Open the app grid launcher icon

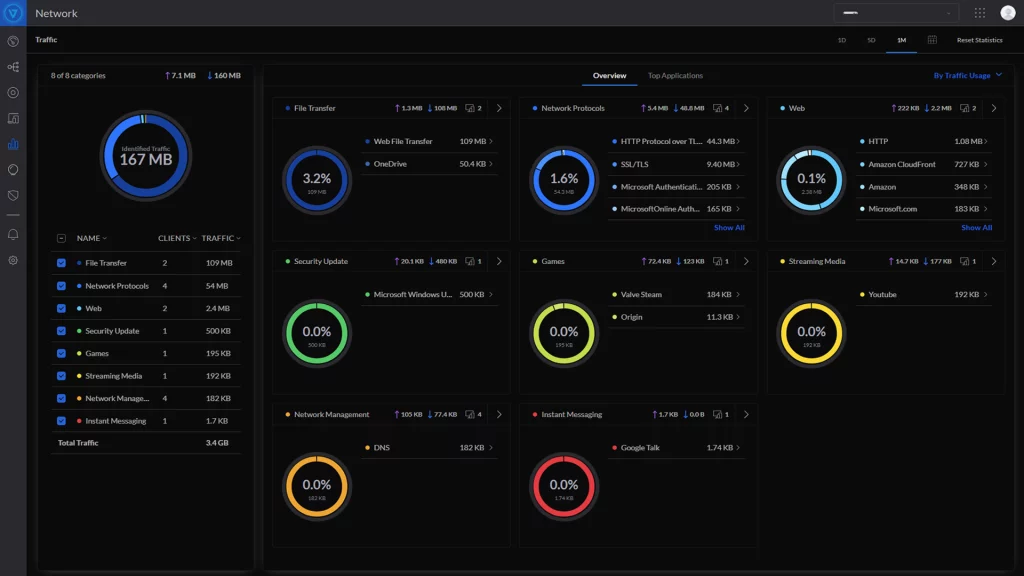pos(979,13)
